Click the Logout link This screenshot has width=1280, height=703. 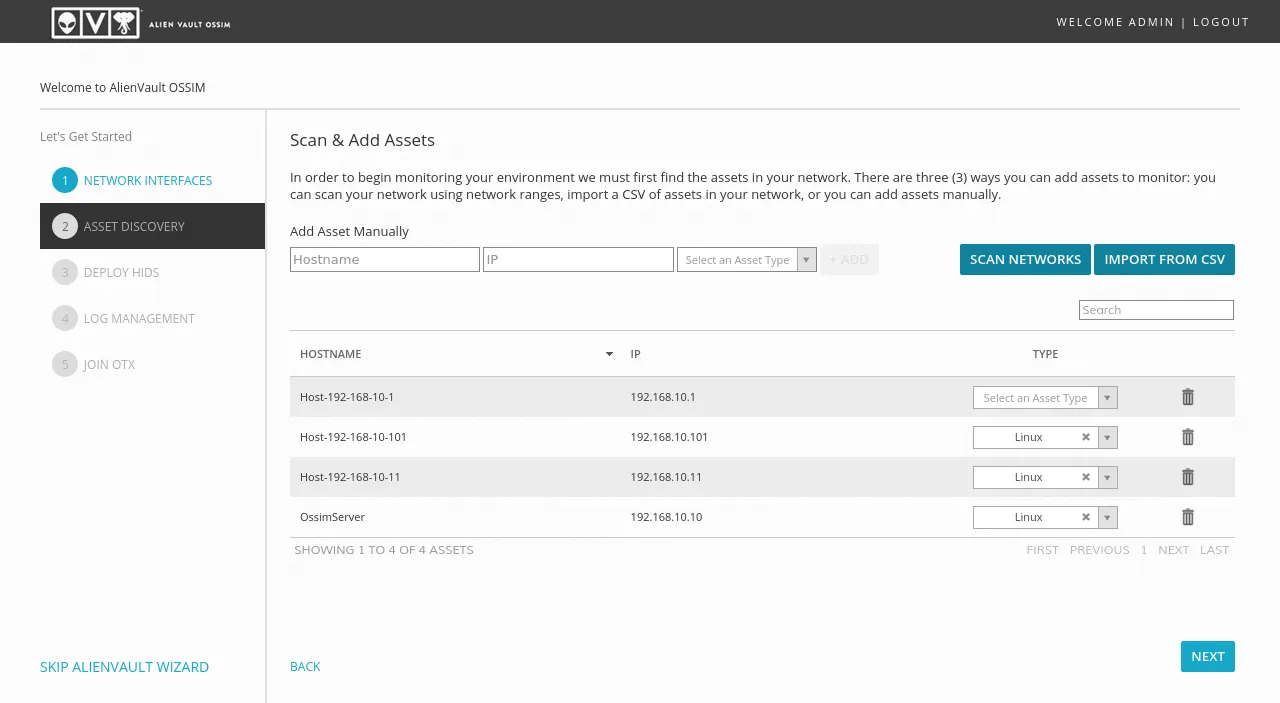[x=1220, y=22]
